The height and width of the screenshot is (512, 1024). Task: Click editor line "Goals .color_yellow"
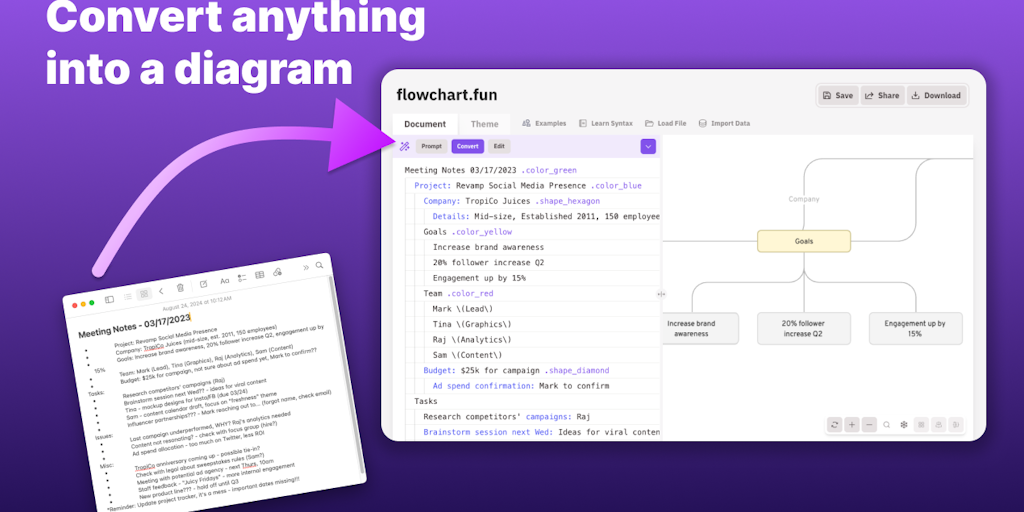468,232
